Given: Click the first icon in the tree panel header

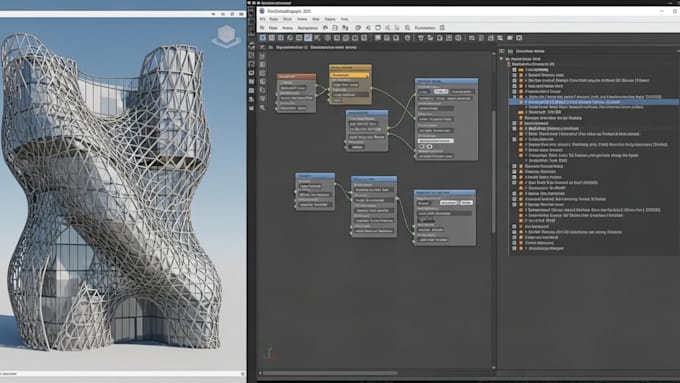Looking at the screenshot, I should click(x=502, y=51).
